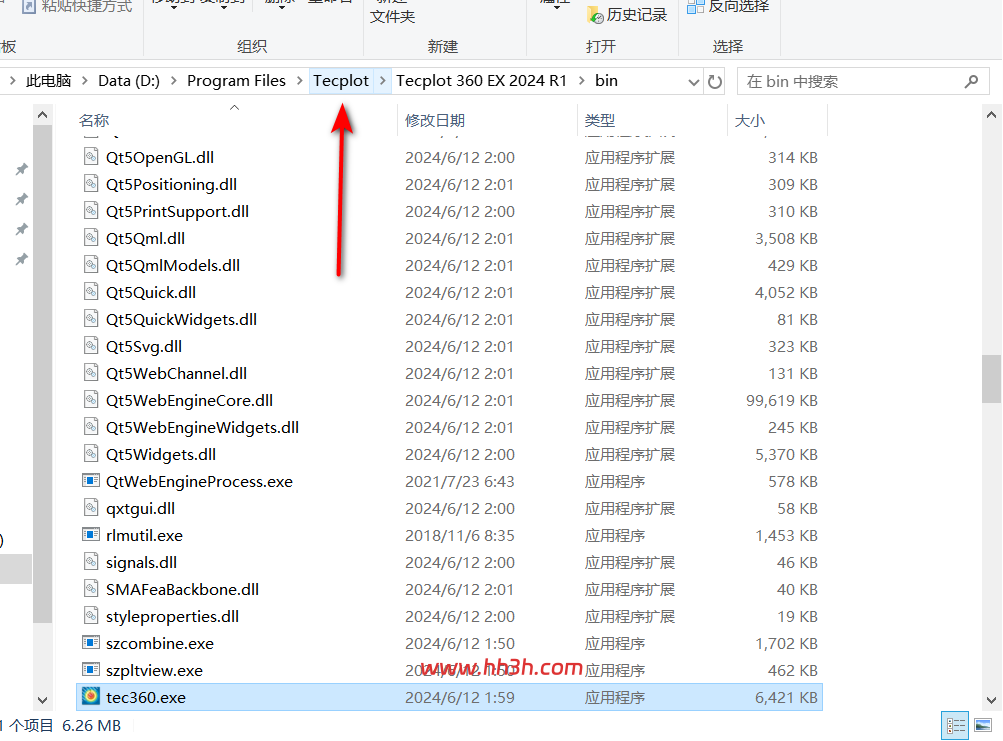This screenshot has height=741, width=1003.
Task: Click the Qt5Widgets.dll file icon
Action: click(x=91, y=454)
